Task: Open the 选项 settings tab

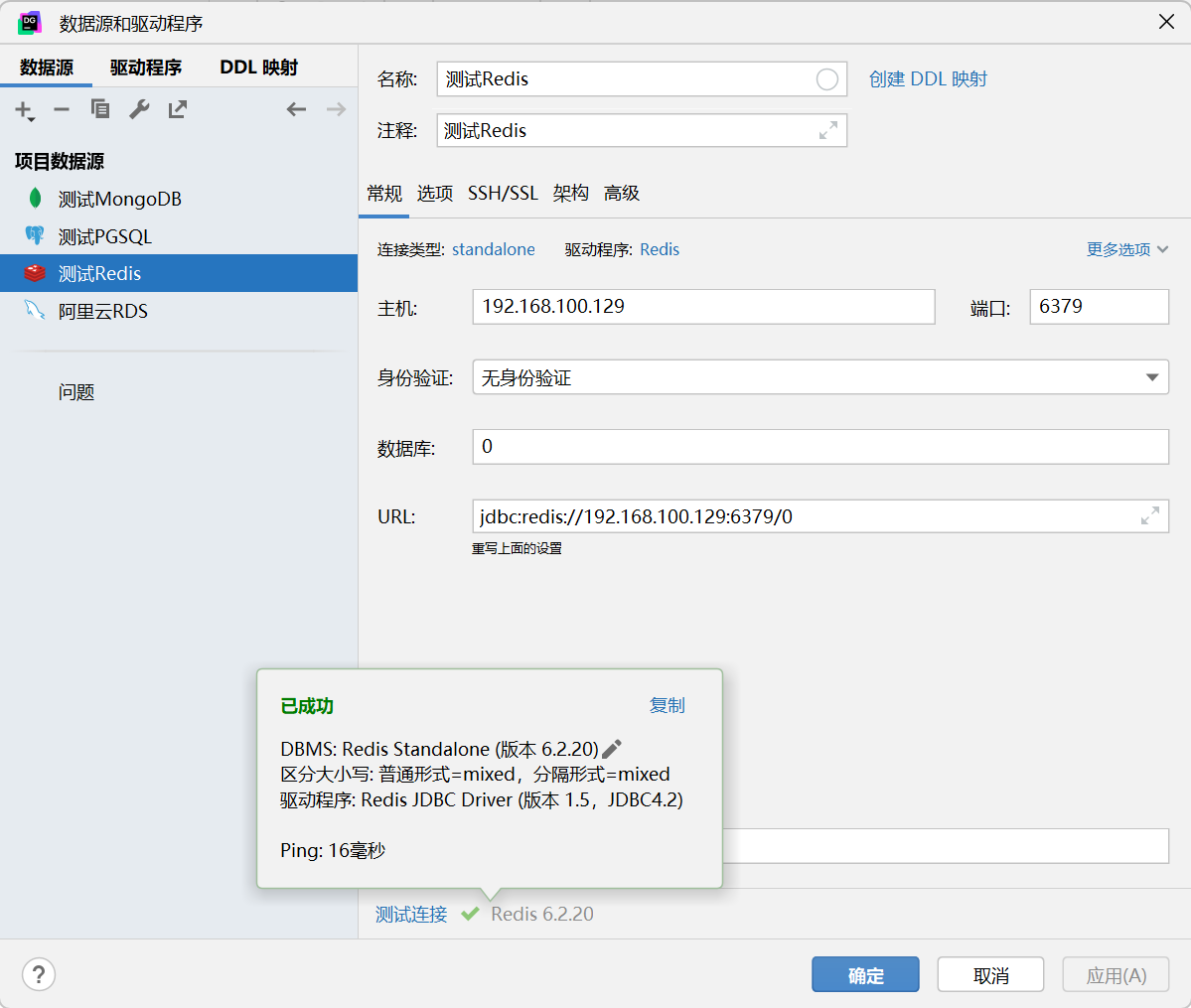Action: click(x=434, y=193)
